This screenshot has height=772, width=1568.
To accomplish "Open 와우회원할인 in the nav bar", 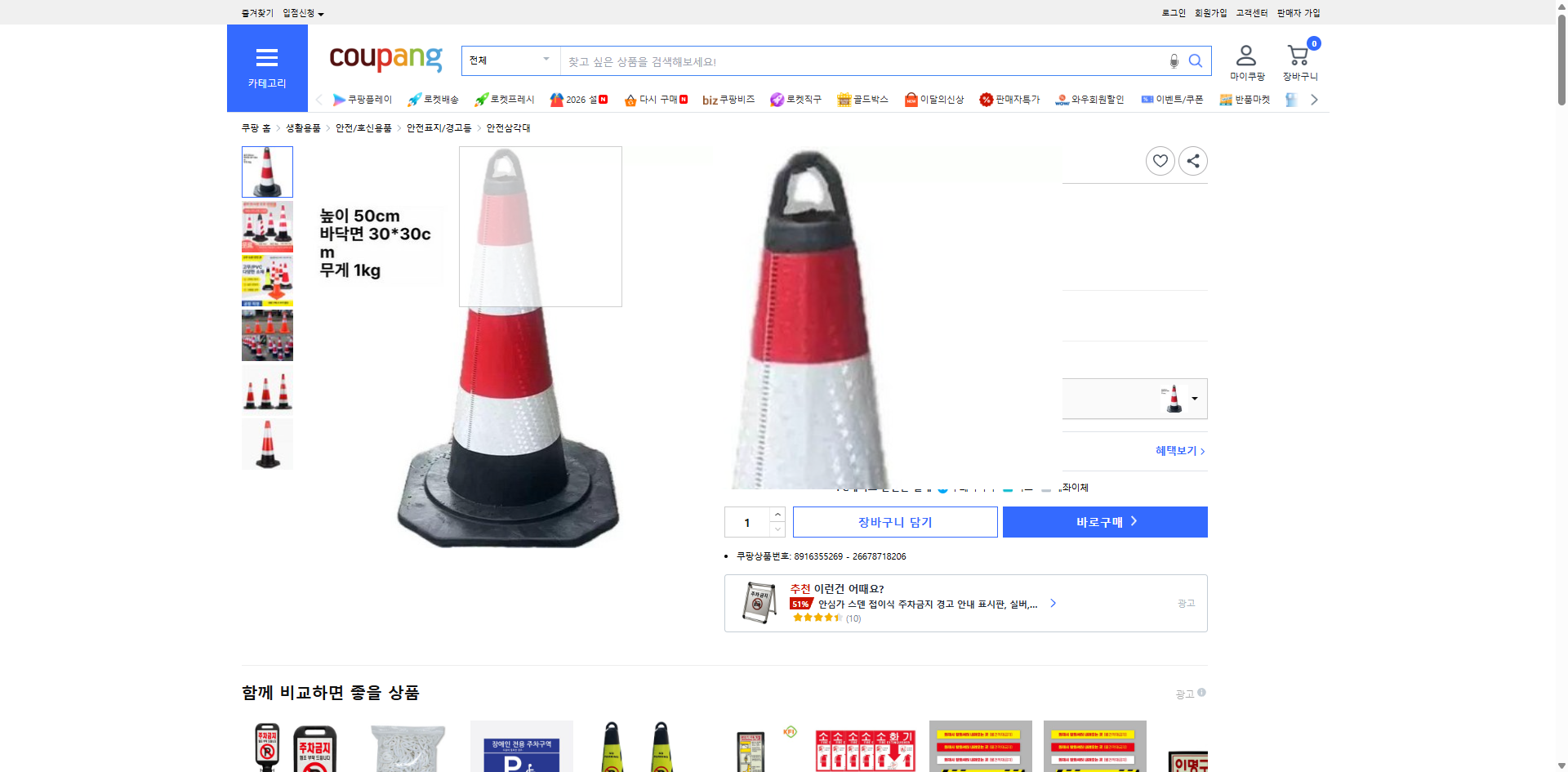I will tap(1089, 100).
